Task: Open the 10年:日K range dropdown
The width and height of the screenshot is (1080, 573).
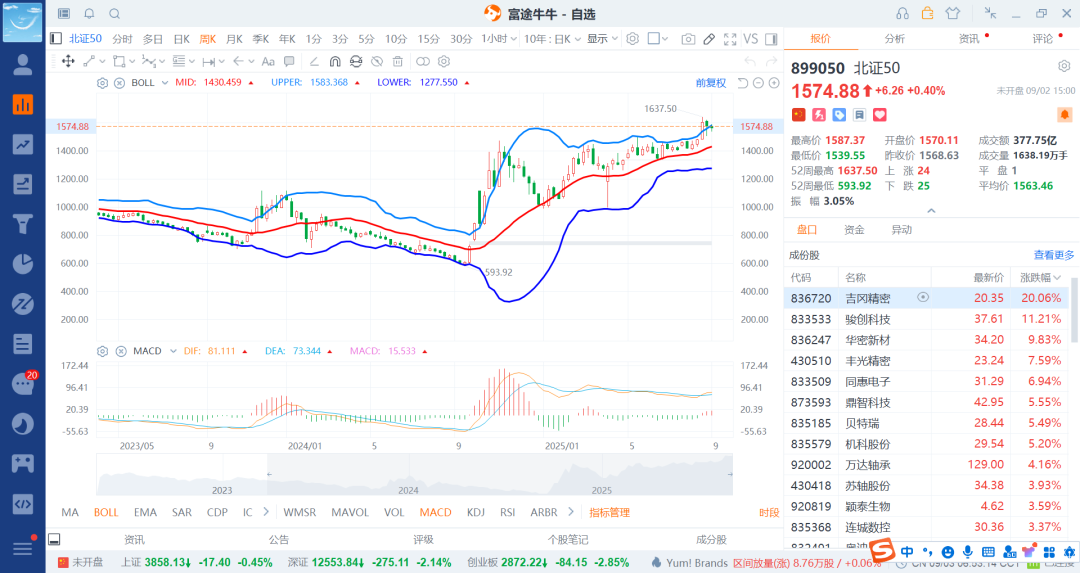Action: 552,39
